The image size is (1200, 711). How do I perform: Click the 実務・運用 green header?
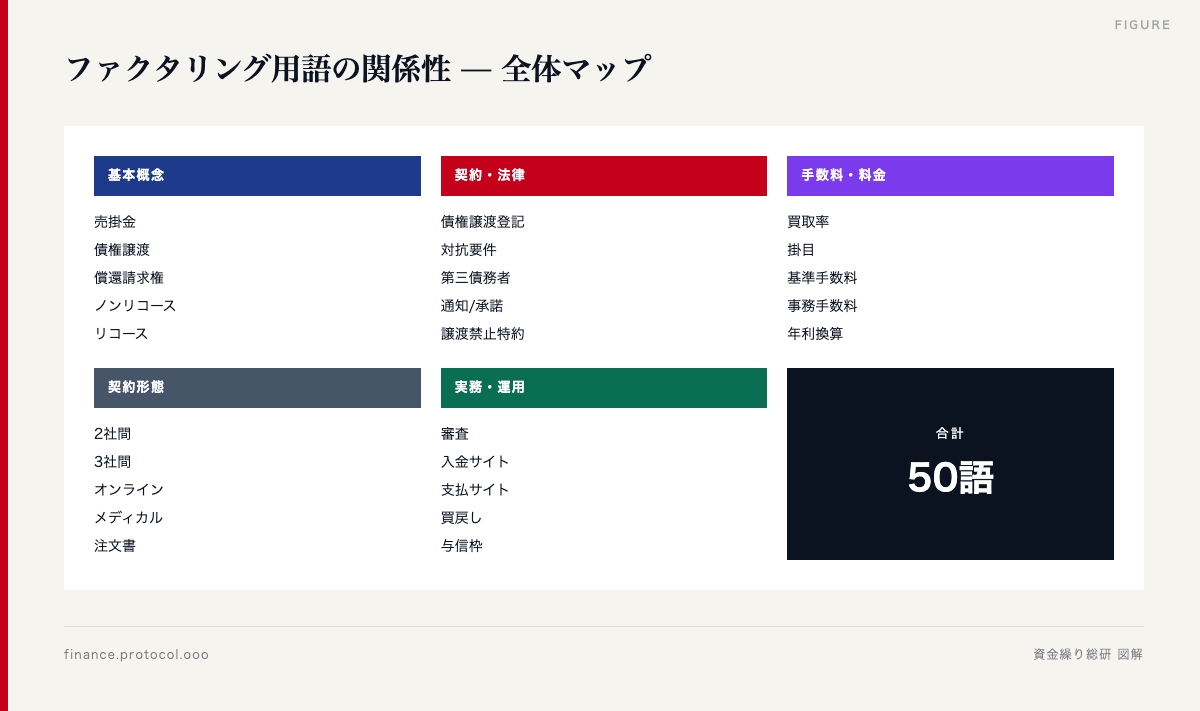click(604, 388)
